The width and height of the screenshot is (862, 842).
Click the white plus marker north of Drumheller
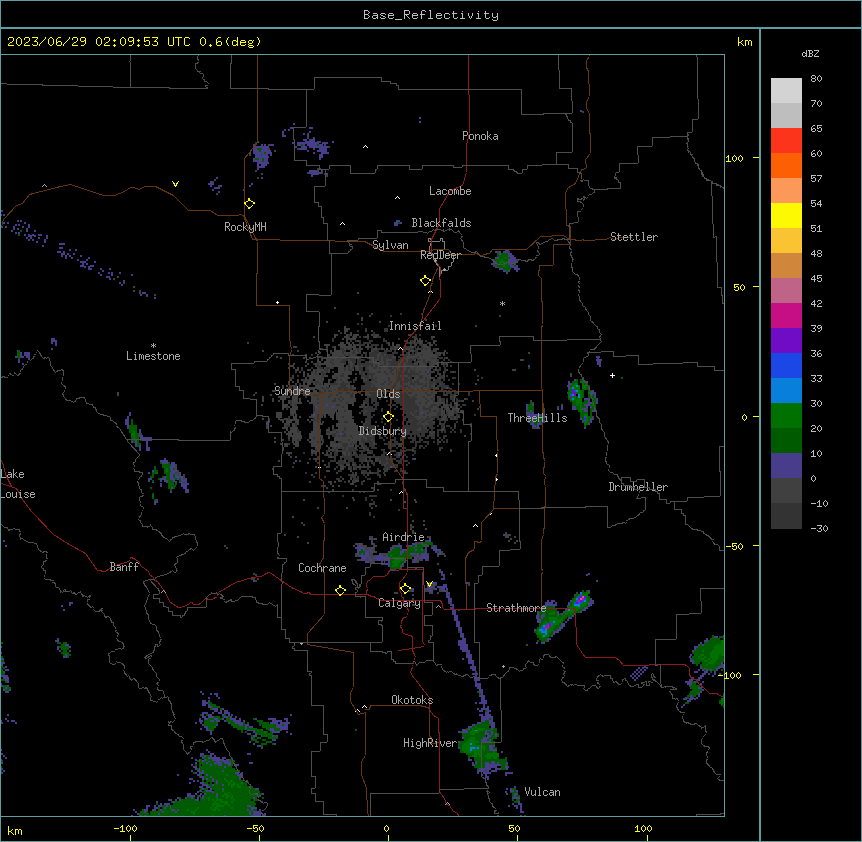tap(612, 375)
